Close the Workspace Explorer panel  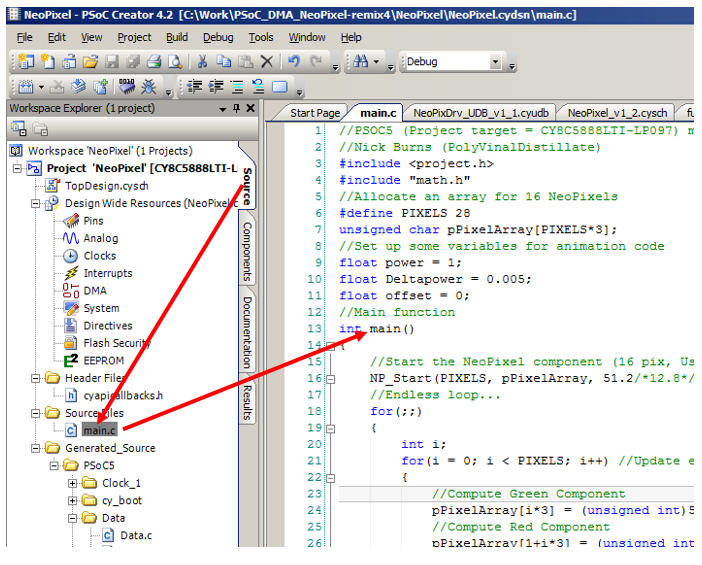pos(250,108)
